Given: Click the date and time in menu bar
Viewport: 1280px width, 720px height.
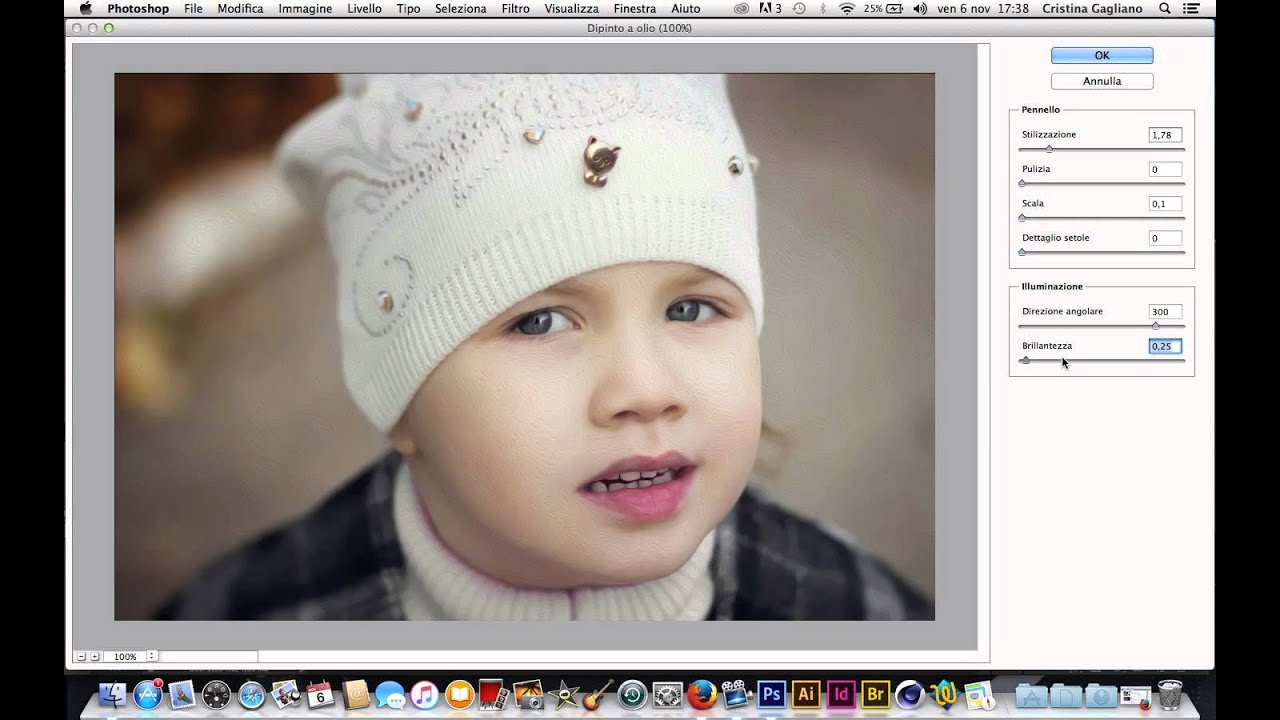Looking at the screenshot, I should [983, 9].
